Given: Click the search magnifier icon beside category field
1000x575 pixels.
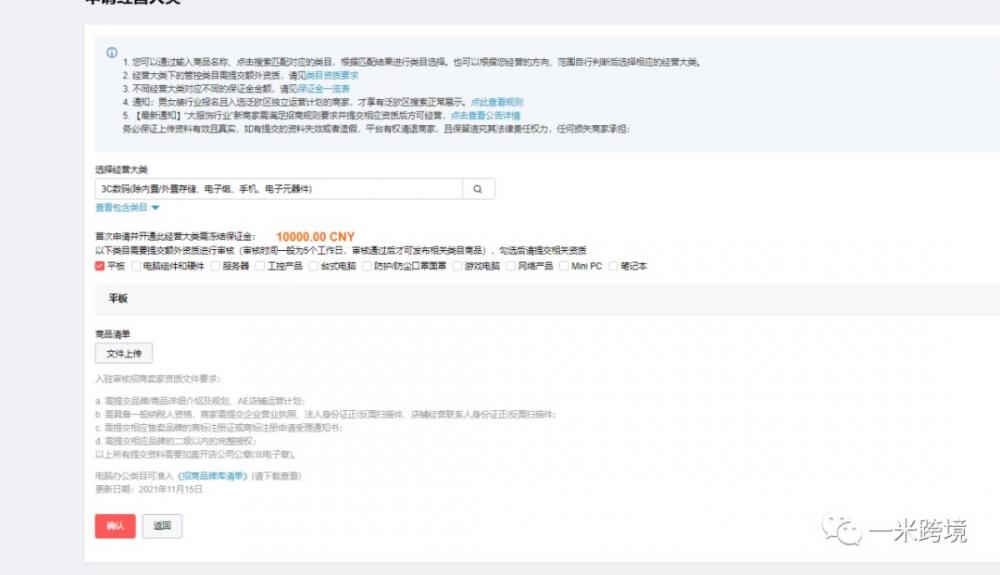Looking at the screenshot, I should point(478,189).
